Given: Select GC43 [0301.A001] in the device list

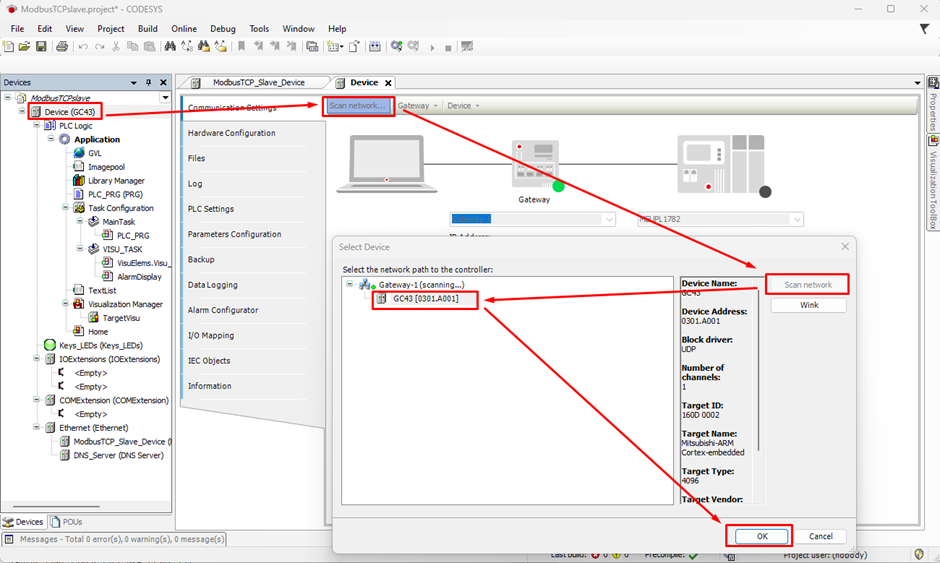Looking at the screenshot, I should tap(426, 299).
